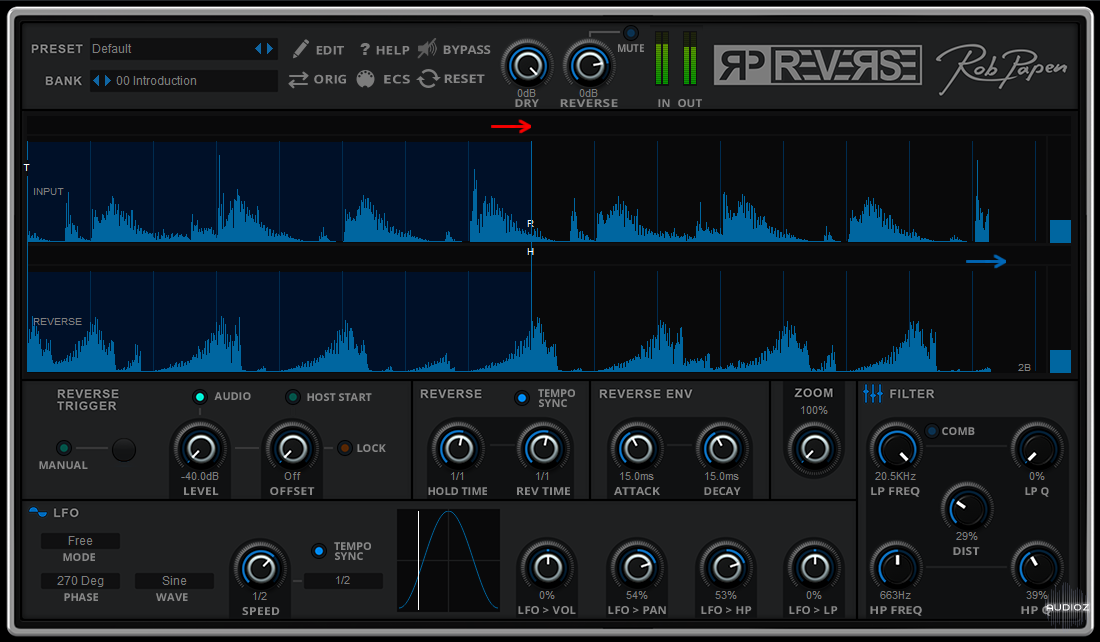Select next preset with right arrow
1100x642 pixels.
[269, 48]
